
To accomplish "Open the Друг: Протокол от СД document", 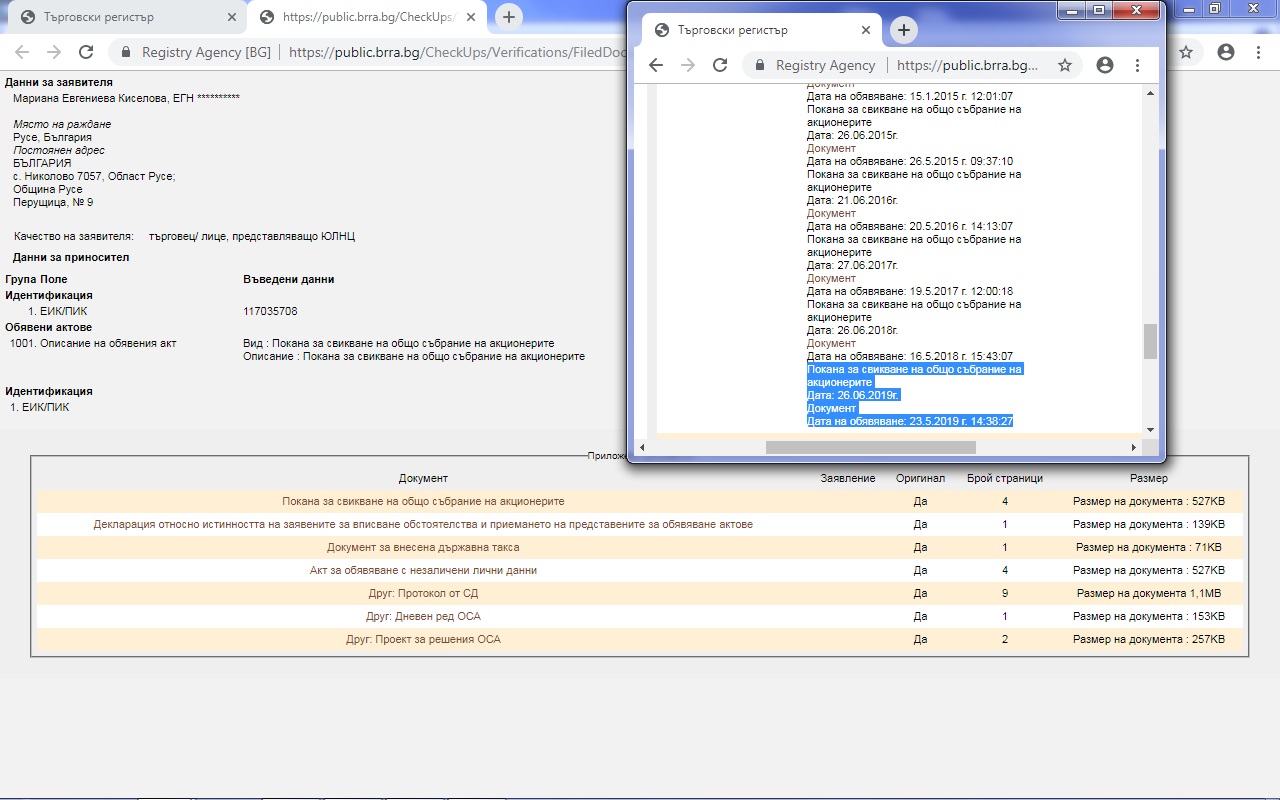I will pos(423,593).
